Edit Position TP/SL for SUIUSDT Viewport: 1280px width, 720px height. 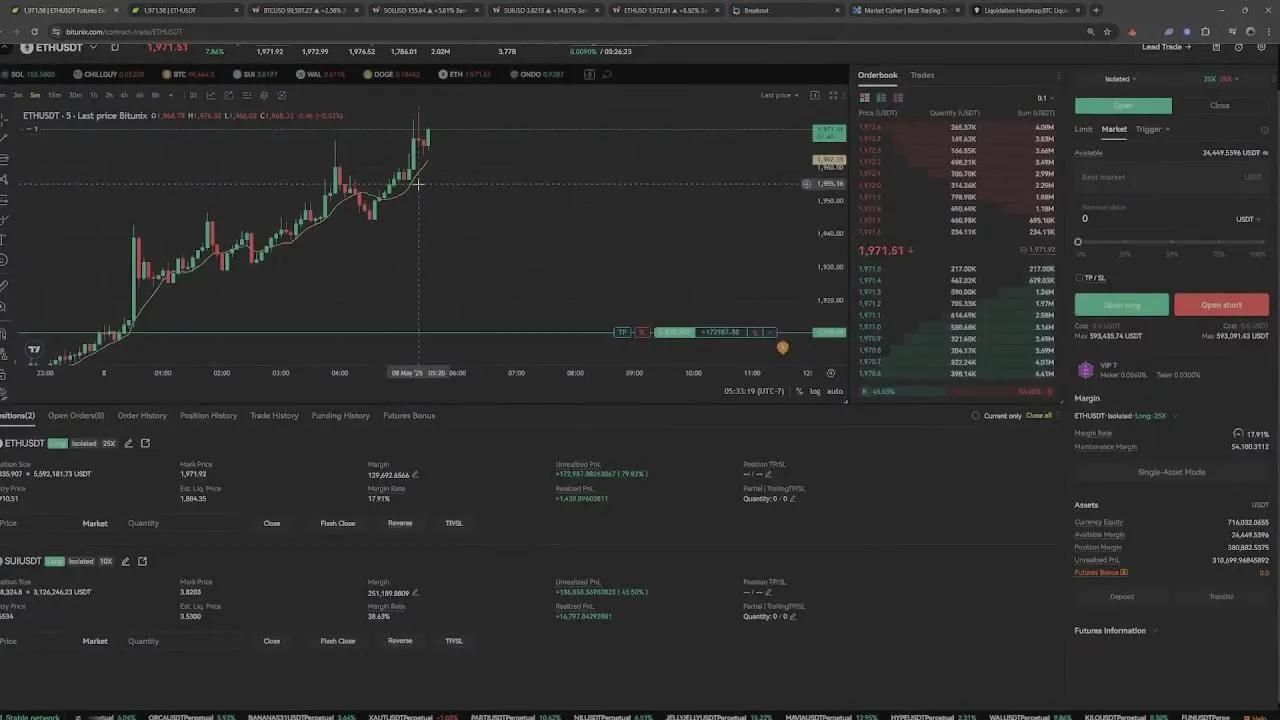click(769, 592)
